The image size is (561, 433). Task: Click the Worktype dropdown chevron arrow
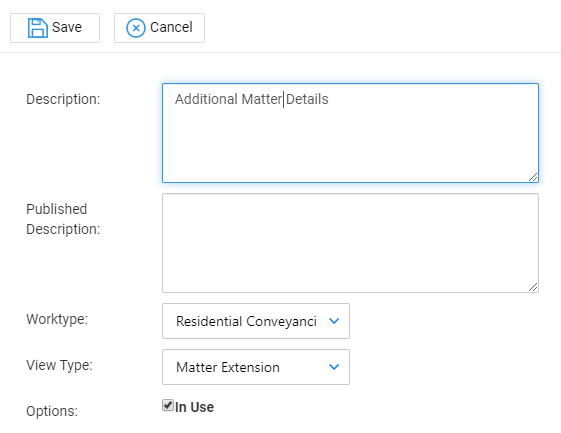pos(334,321)
